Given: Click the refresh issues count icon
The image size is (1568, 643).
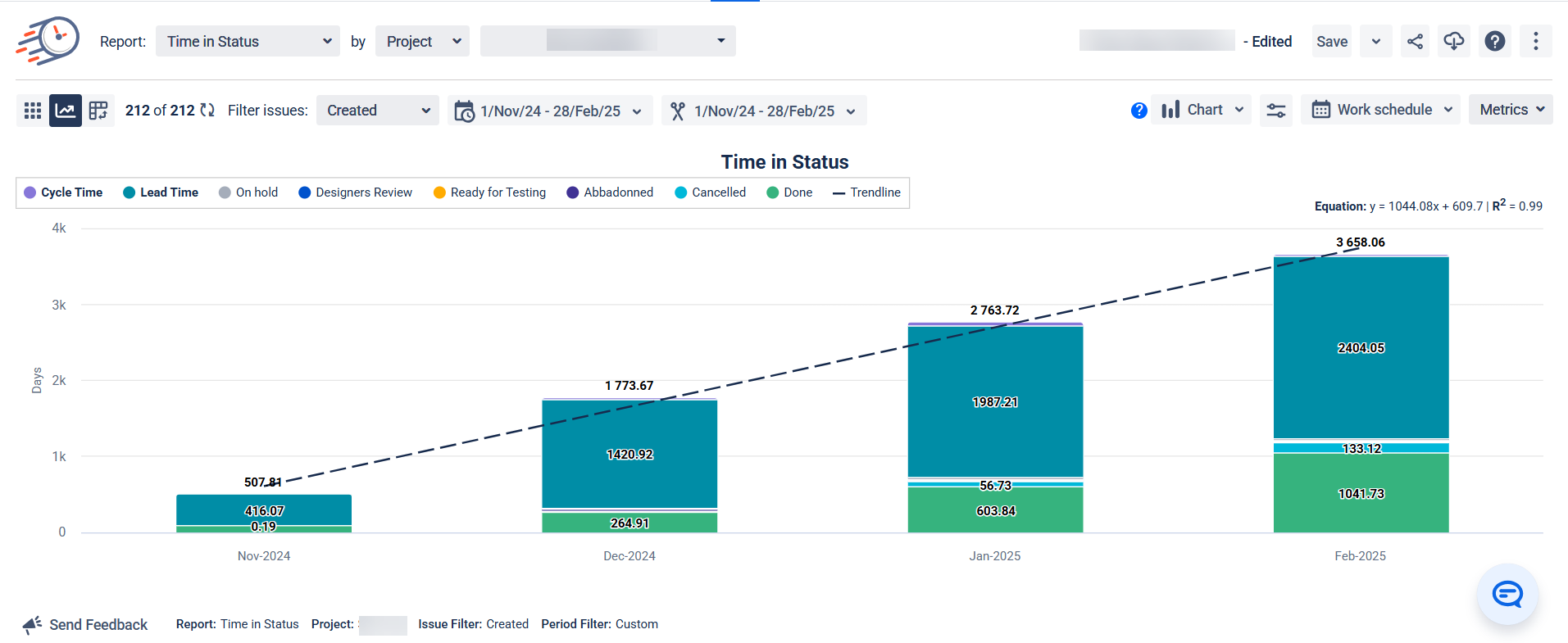Looking at the screenshot, I should point(207,111).
